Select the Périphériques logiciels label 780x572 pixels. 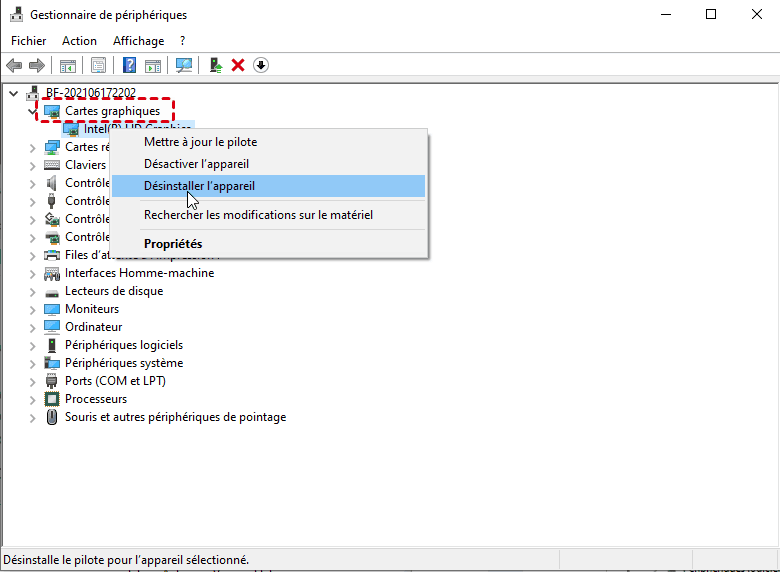click(124, 345)
